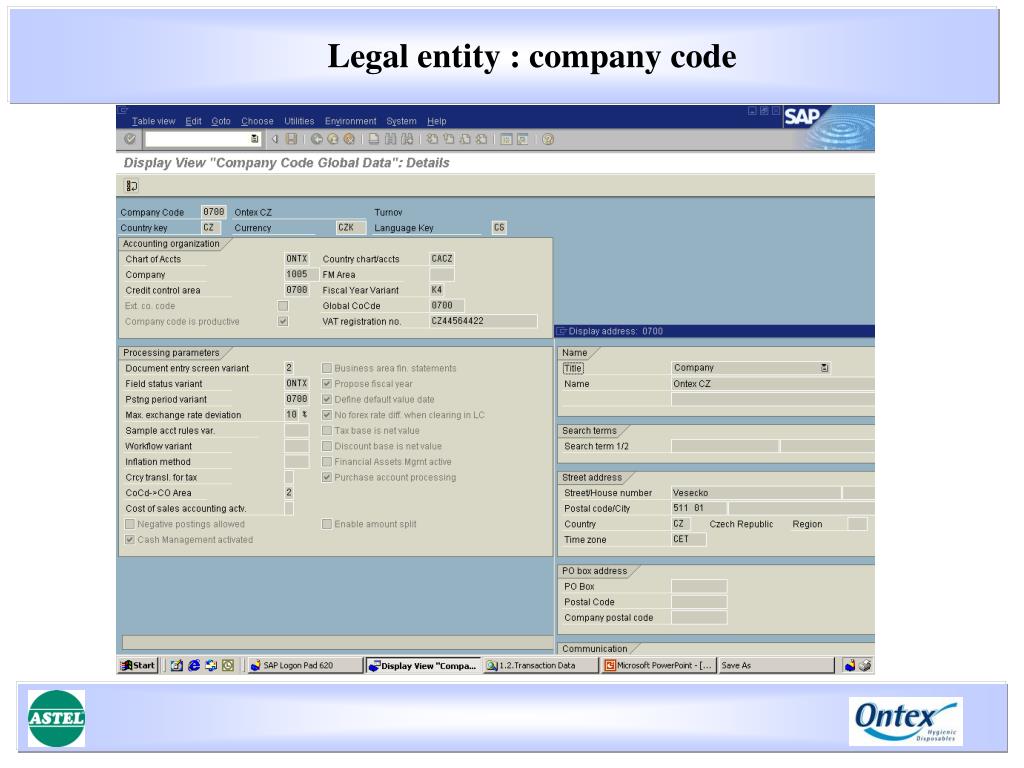Open the Utilities menu
Viewport: 1024px width, 768px height.
tap(299, 121)
